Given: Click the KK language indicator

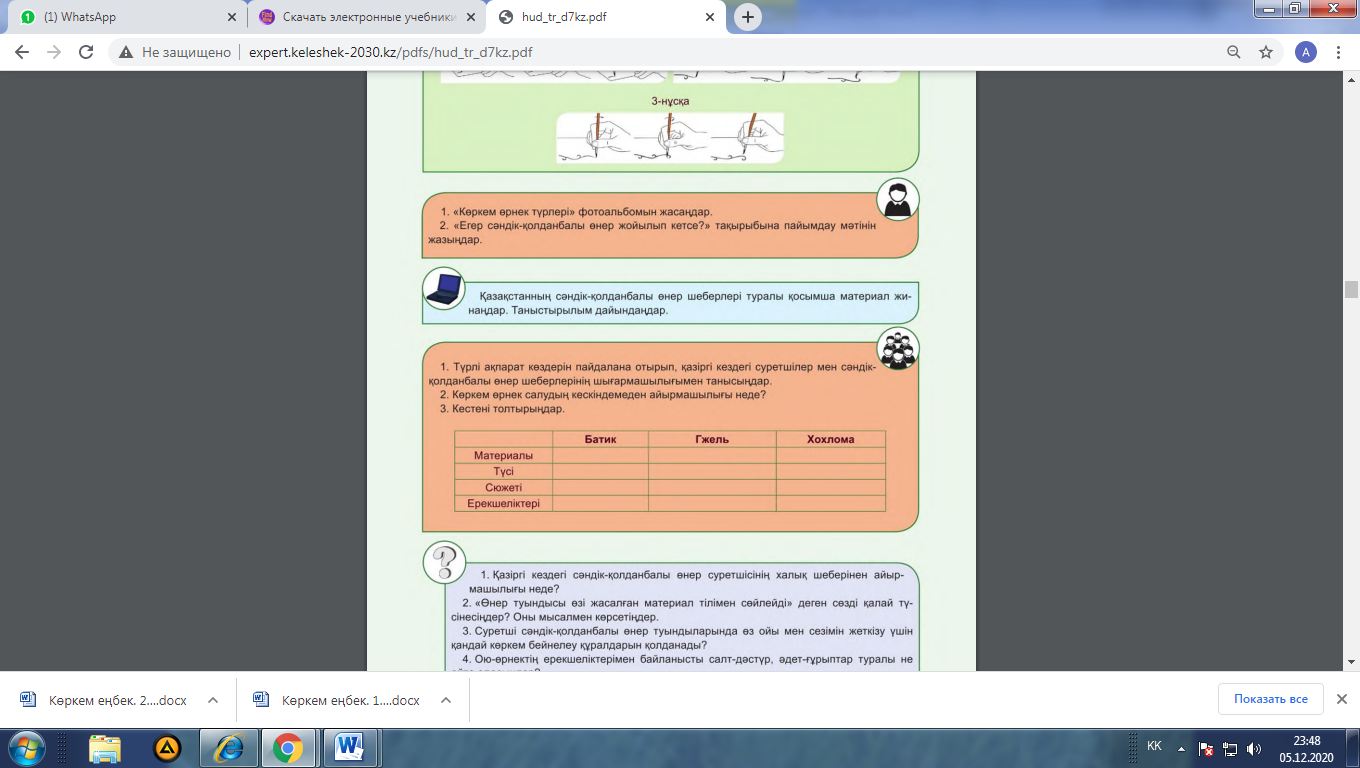Looking at the screenshot, I should tap(1154, 746).
